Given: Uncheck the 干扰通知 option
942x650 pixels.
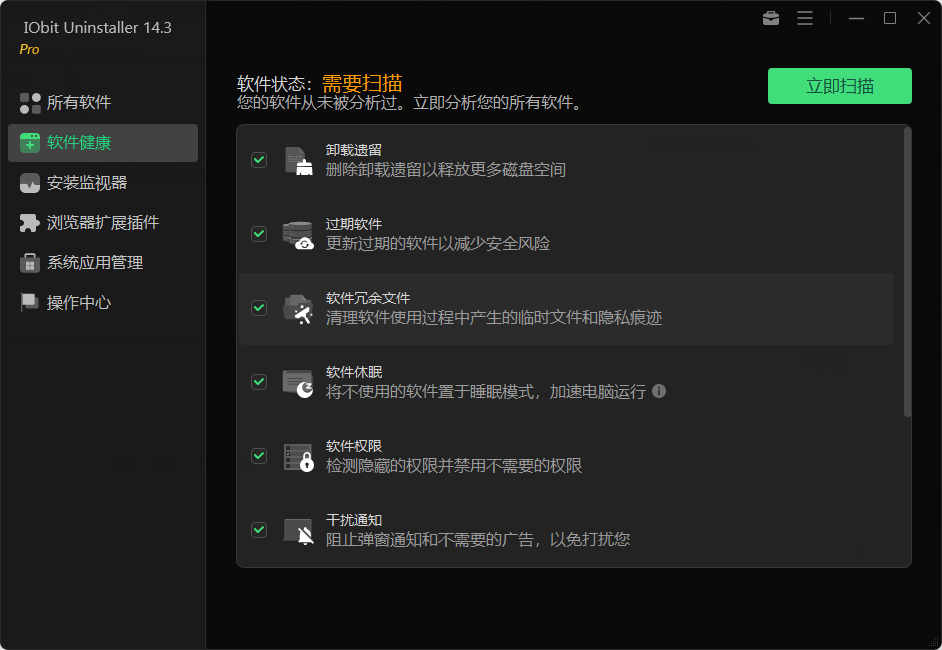Looking at the screenshot, I should pyautogui.click(x=259, y=530).
